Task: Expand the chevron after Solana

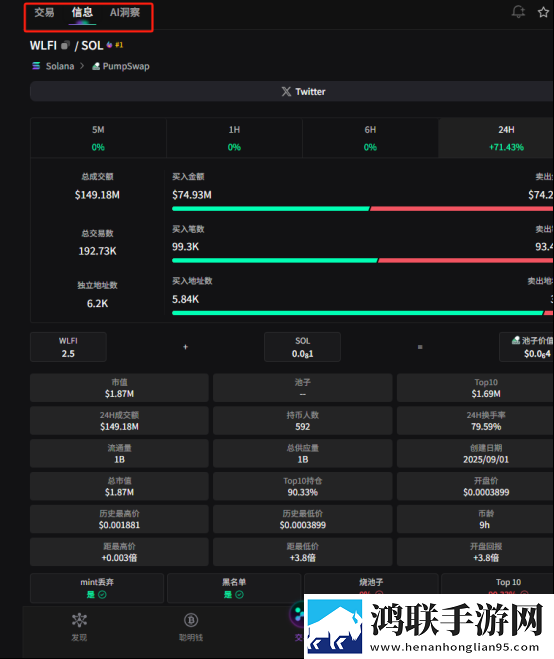Action: click(x=82, y=66)
